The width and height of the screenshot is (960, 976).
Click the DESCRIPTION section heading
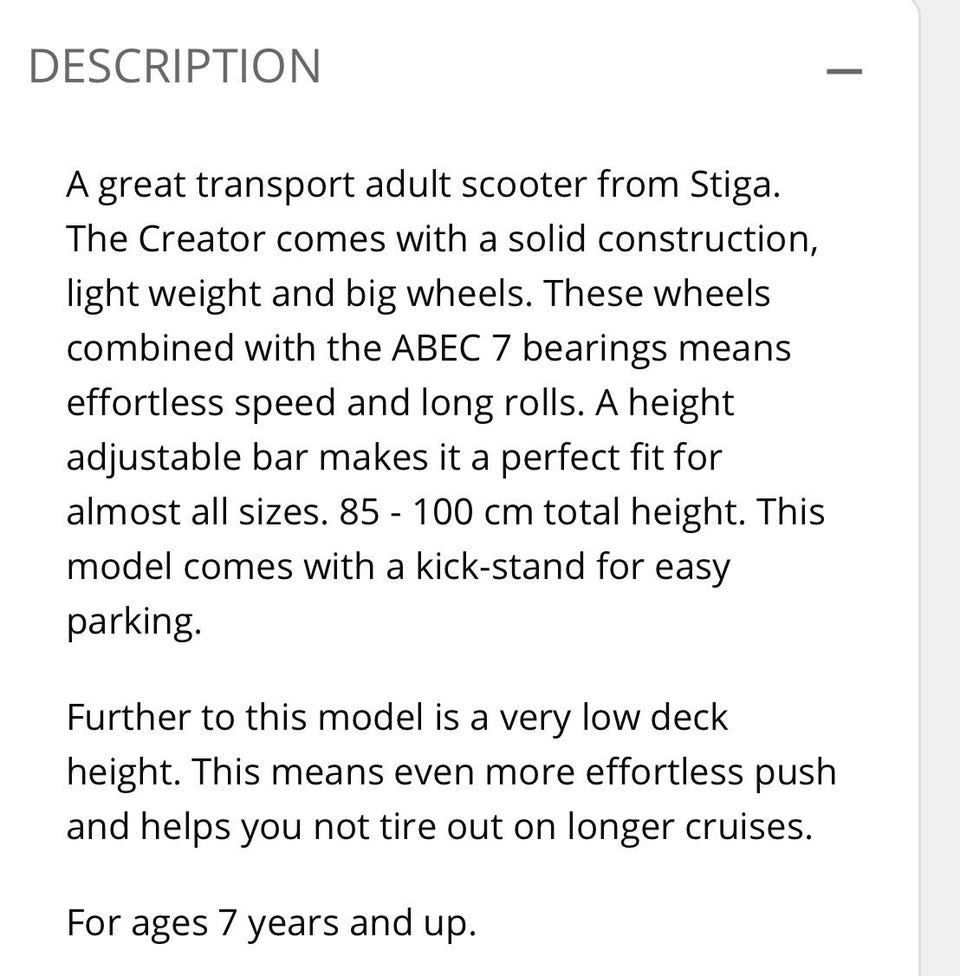(175, 66)
